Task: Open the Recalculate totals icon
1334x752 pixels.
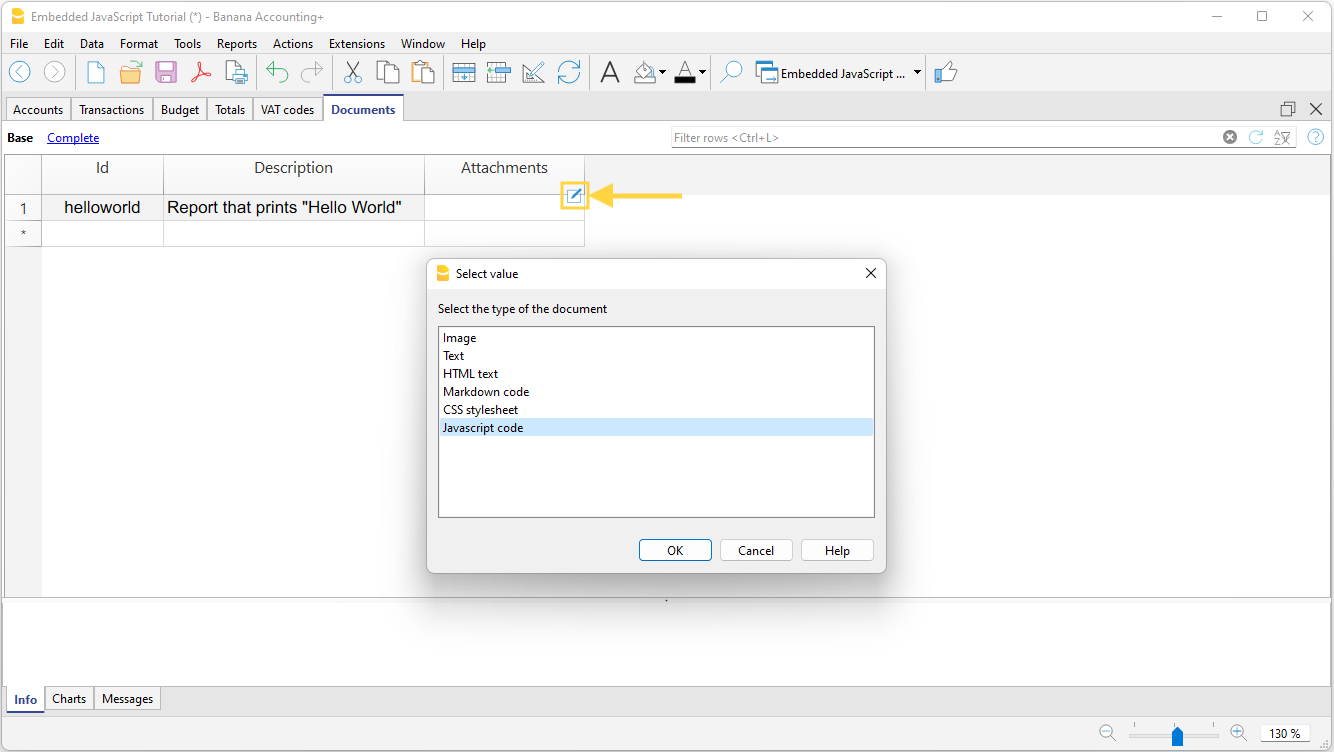Action: [569, 72]
